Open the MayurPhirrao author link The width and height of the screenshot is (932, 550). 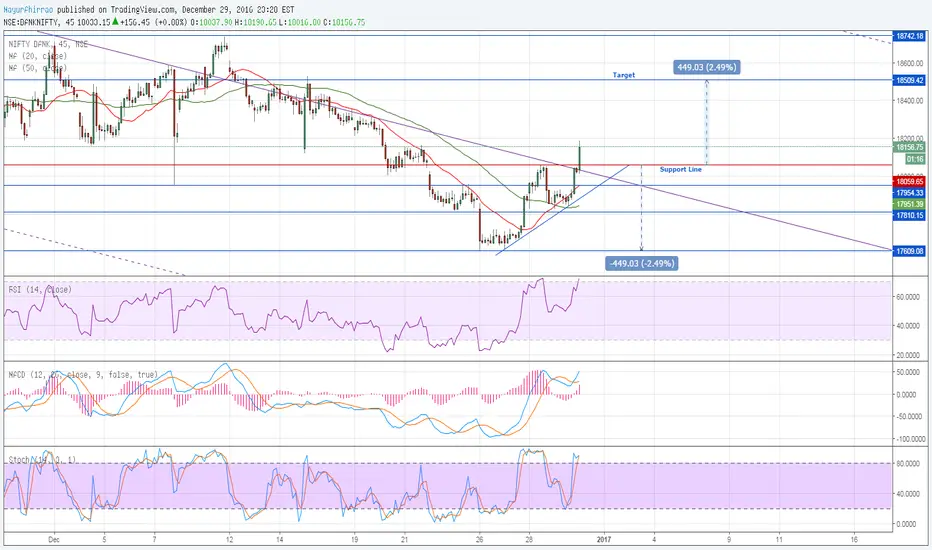29,10
